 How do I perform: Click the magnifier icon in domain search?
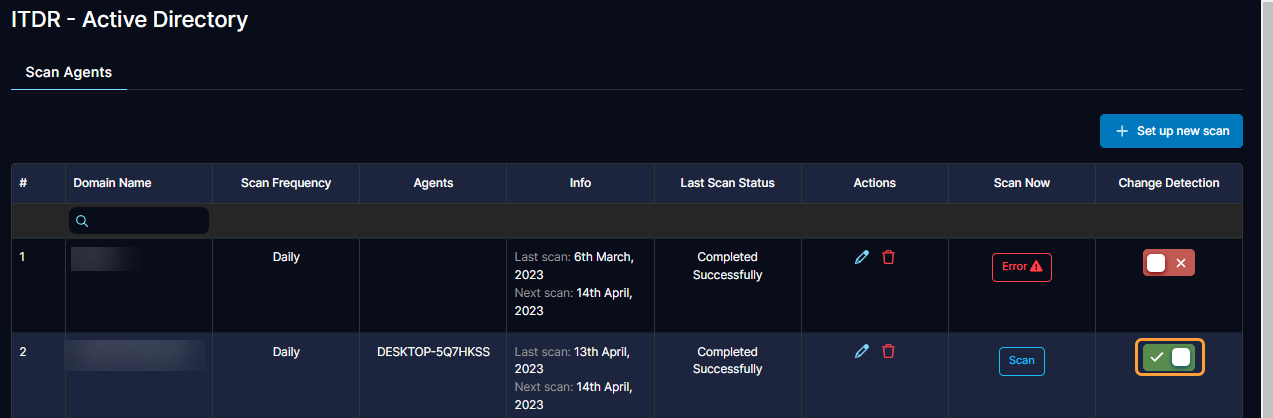[82, 221]
